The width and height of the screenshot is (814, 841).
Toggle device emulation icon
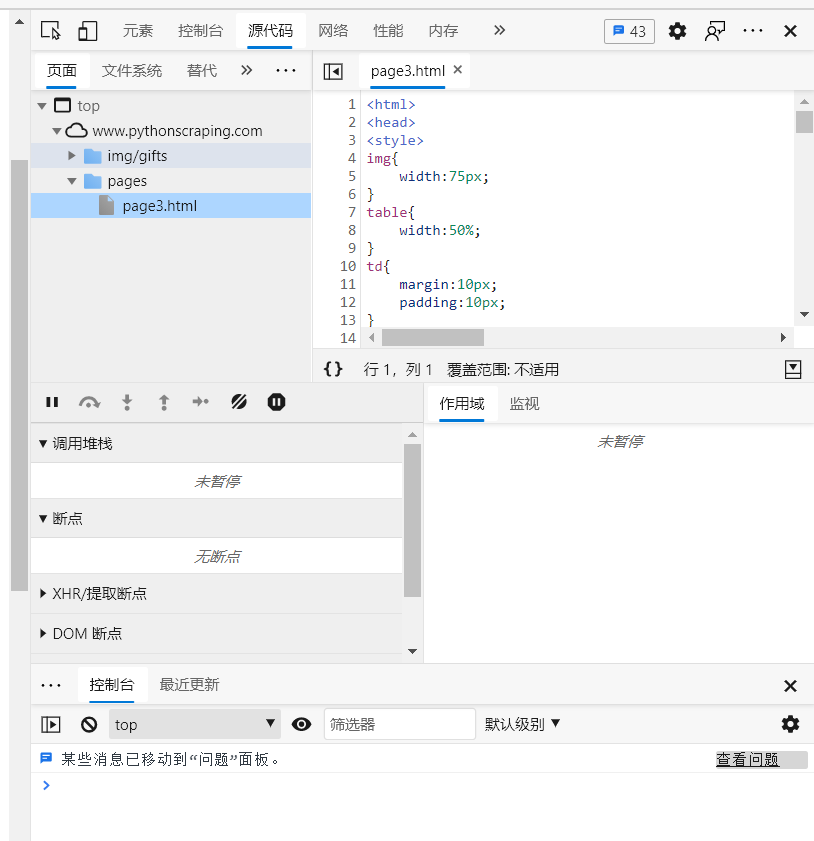click(x=88, y=31)
